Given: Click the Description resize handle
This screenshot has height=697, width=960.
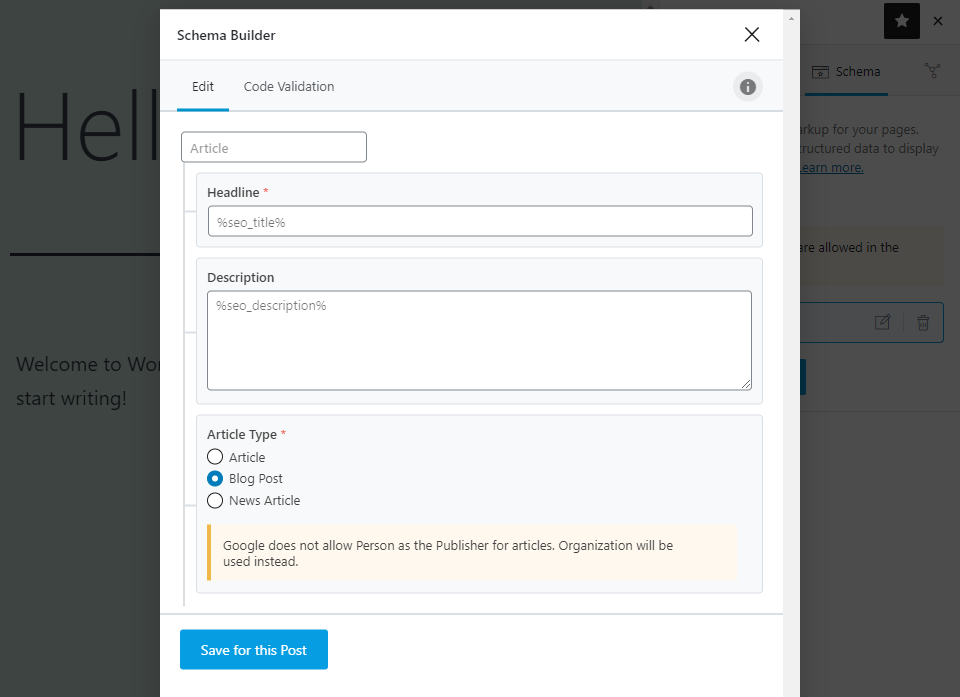Looking at the screenshot, I should (746, 384).
